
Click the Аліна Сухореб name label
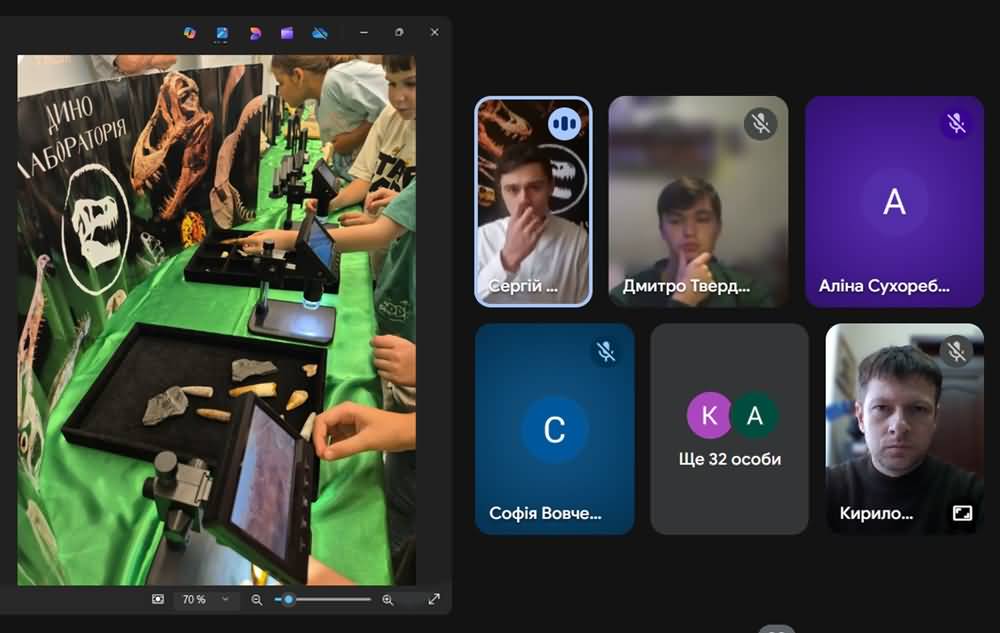coord(884,286)
